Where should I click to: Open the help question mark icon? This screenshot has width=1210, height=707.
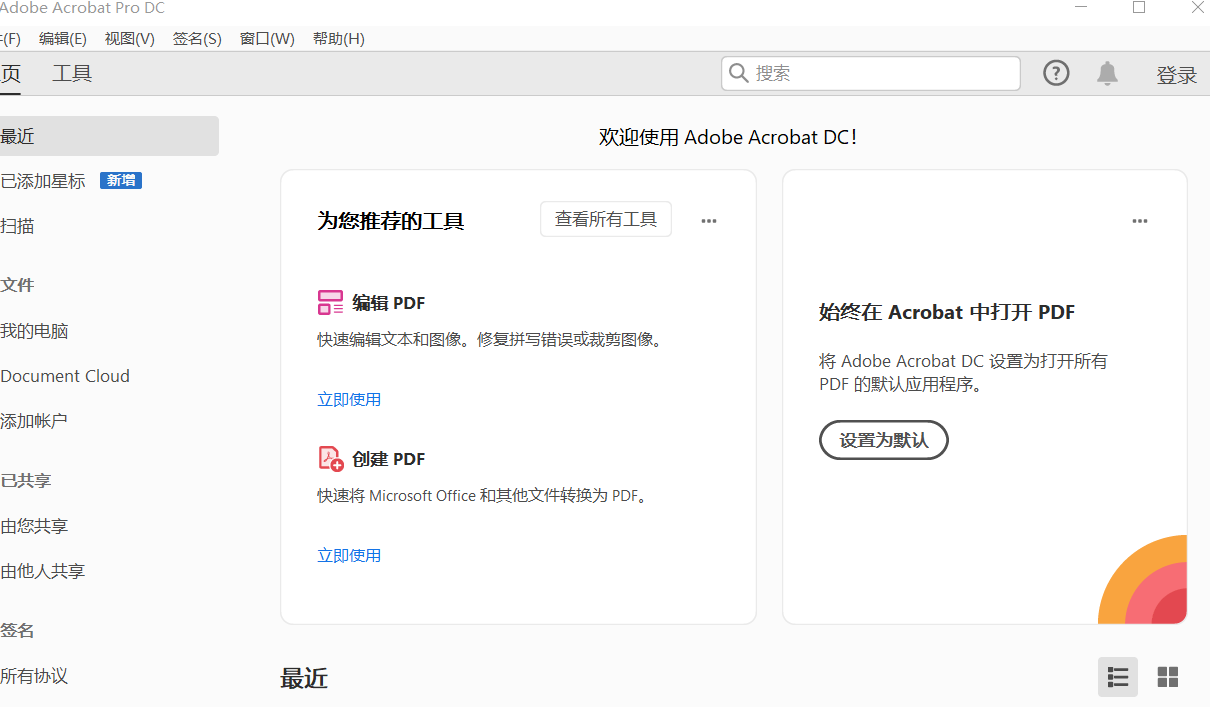coord(1056,73)
